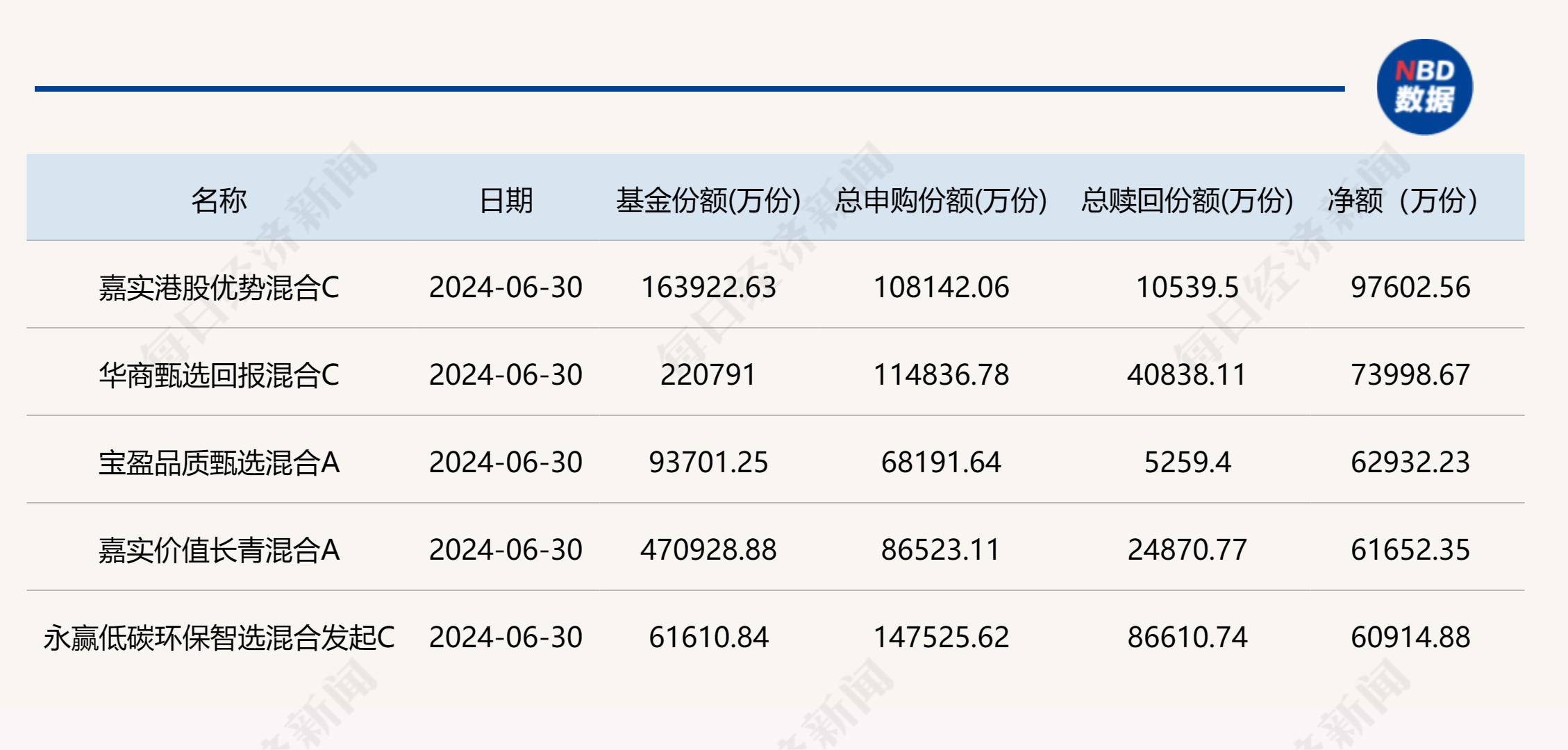Open the 华商甄选回报混合C fund name
The height and width of the screenshot is (750, 1568).
(x=219, y=375)
